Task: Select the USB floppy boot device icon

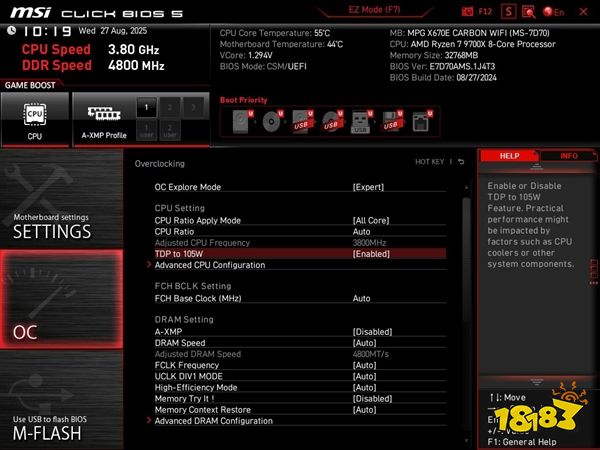Action: 391,122
